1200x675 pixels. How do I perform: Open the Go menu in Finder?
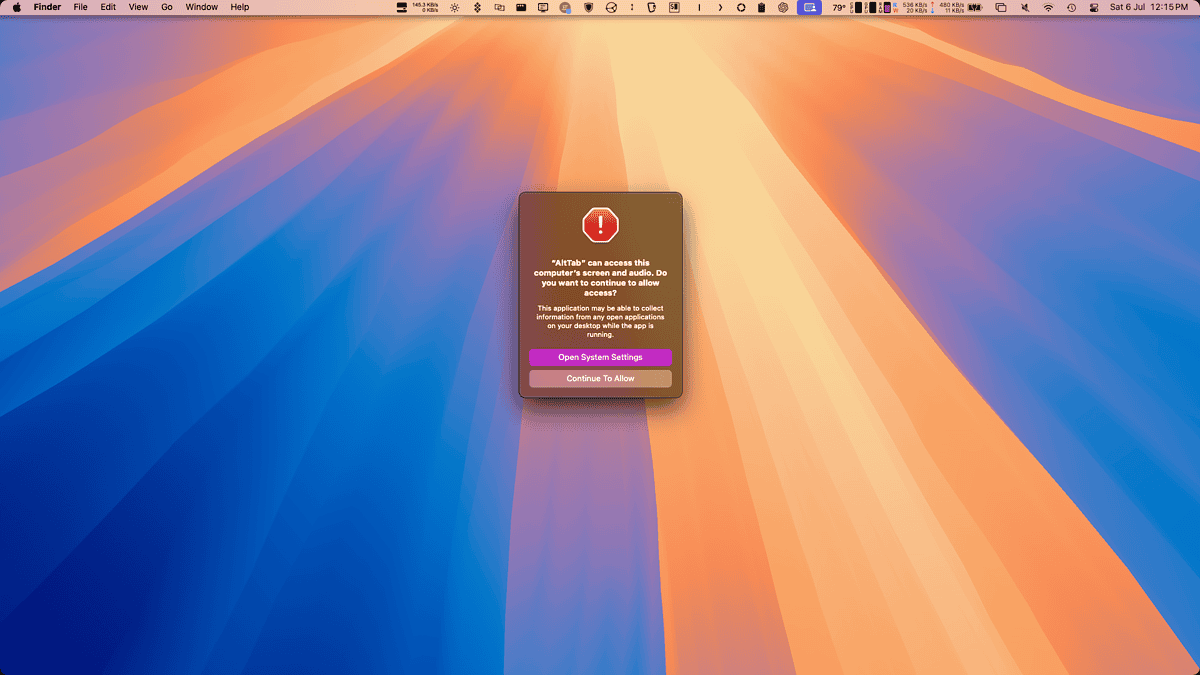(166, 7)
